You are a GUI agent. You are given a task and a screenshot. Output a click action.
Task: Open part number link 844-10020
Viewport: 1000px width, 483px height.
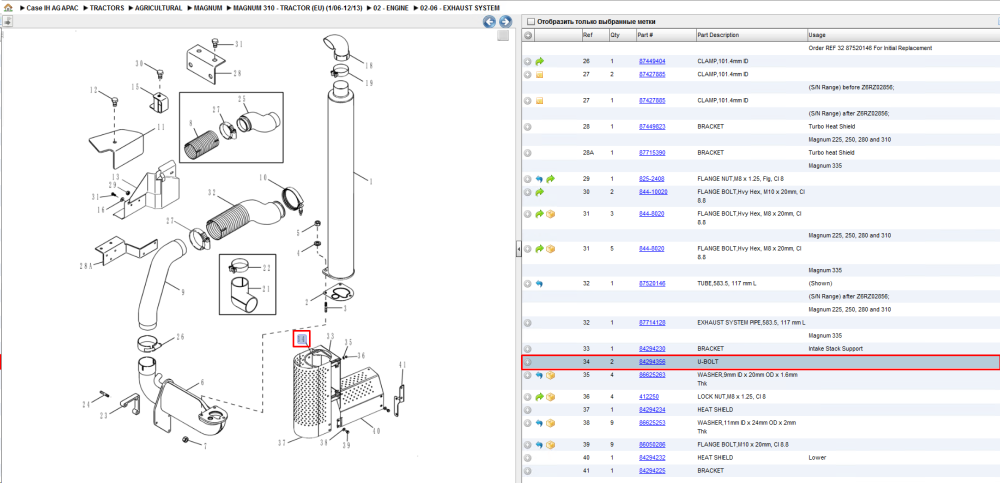tap(653, 192)
